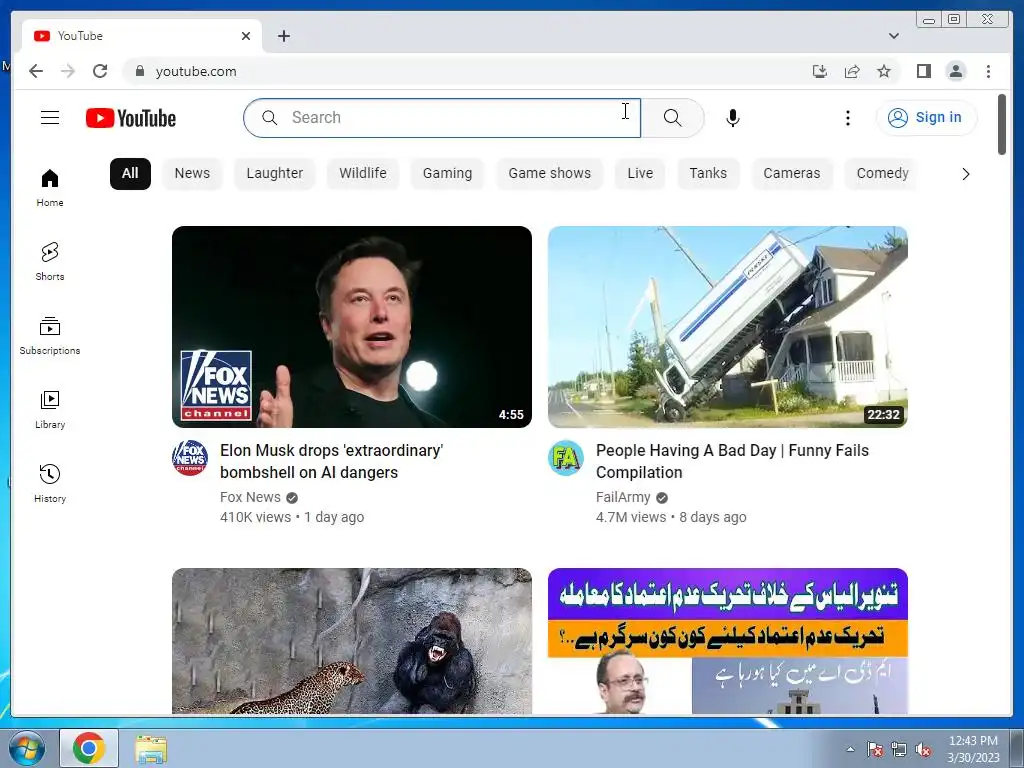The height and width of the screenshot is (768, 1024).
Task: Install YouTube app via address bar icon
Action: (x=820, y=71)
